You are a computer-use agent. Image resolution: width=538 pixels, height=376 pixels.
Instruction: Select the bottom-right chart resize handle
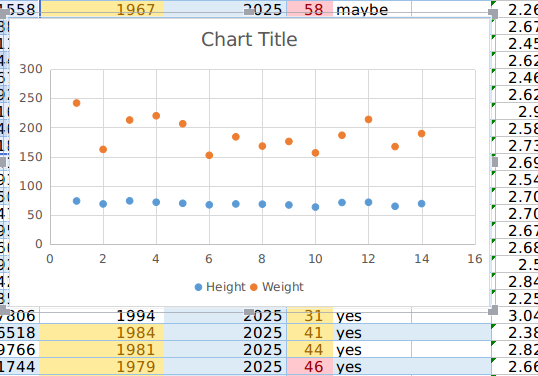click(x=493, y=310)
